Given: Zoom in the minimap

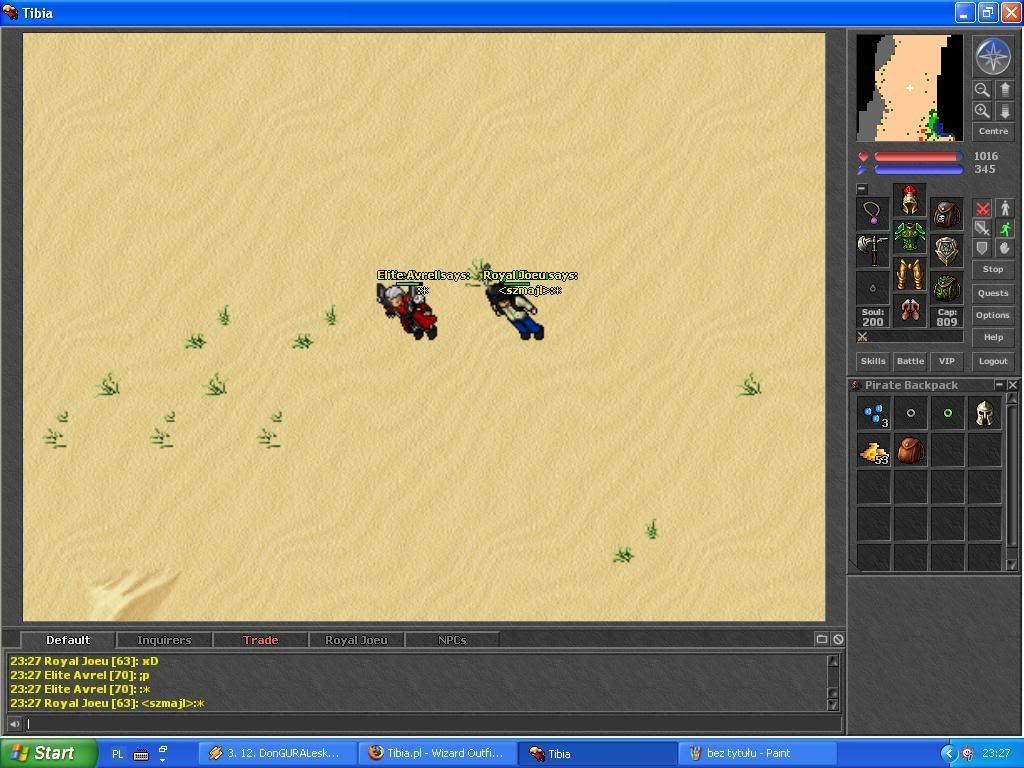Looking at the screenshot, I should click(x=982, y=111).
